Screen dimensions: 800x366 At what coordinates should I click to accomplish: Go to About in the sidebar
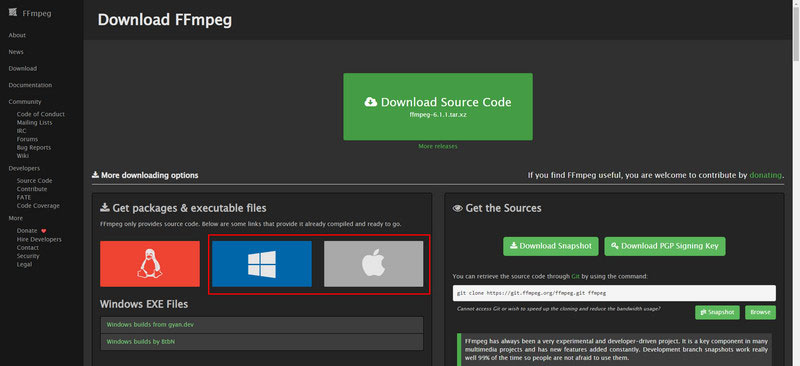point(17,35)
